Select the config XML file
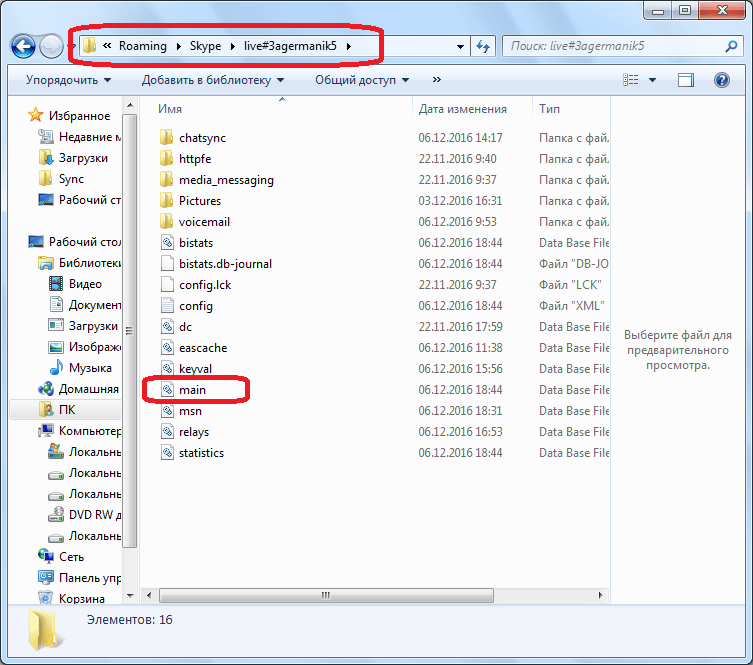 click(x=195, y=306)
